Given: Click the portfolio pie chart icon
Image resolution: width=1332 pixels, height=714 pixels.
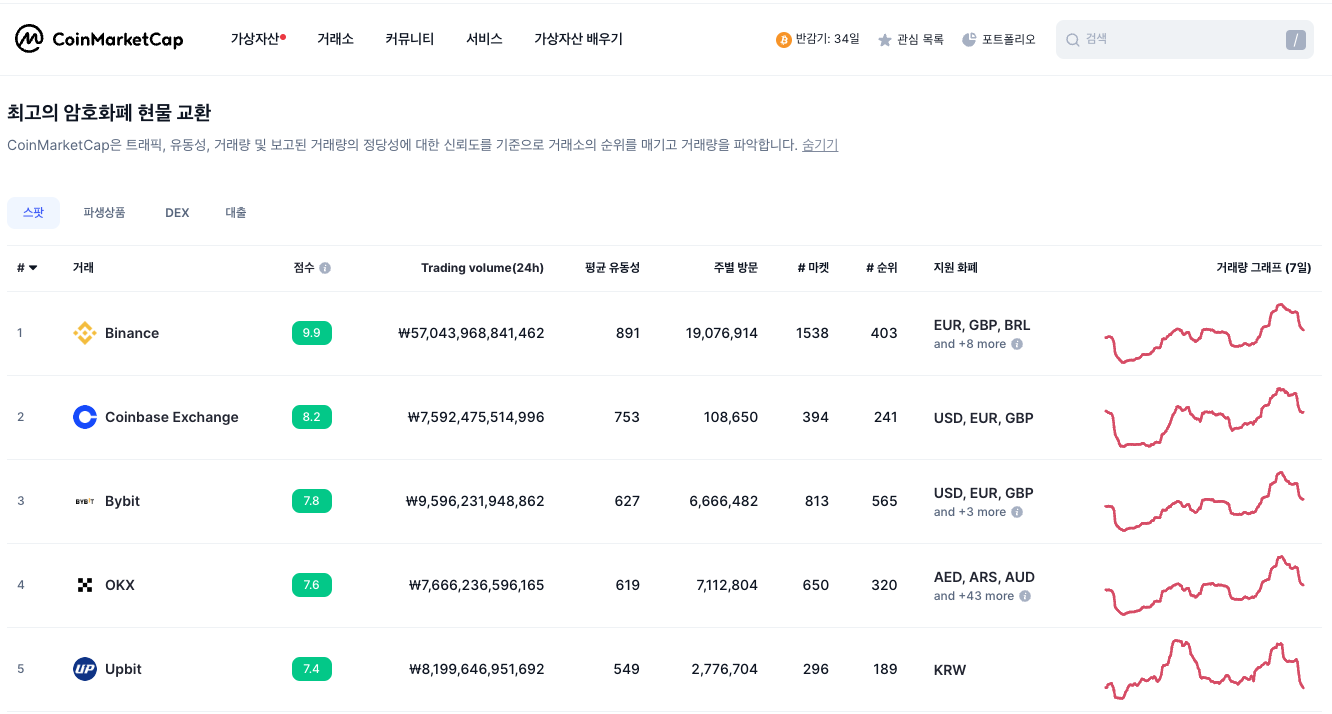Looking at the screenshot, I should [x=969, y=40].
